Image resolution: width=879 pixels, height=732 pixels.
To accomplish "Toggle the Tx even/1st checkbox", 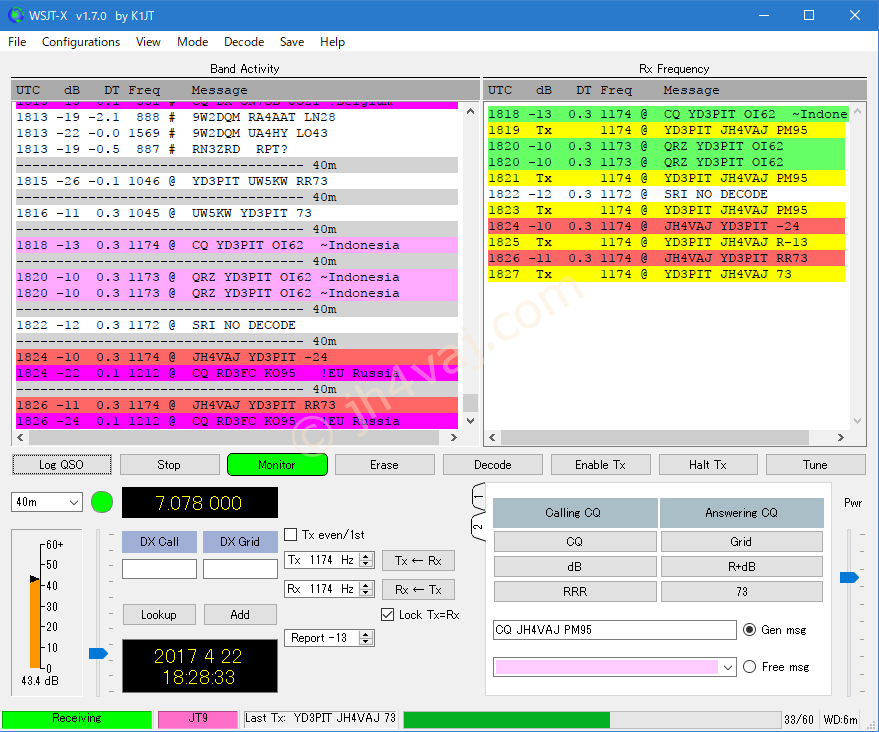I will click(290, 535).
